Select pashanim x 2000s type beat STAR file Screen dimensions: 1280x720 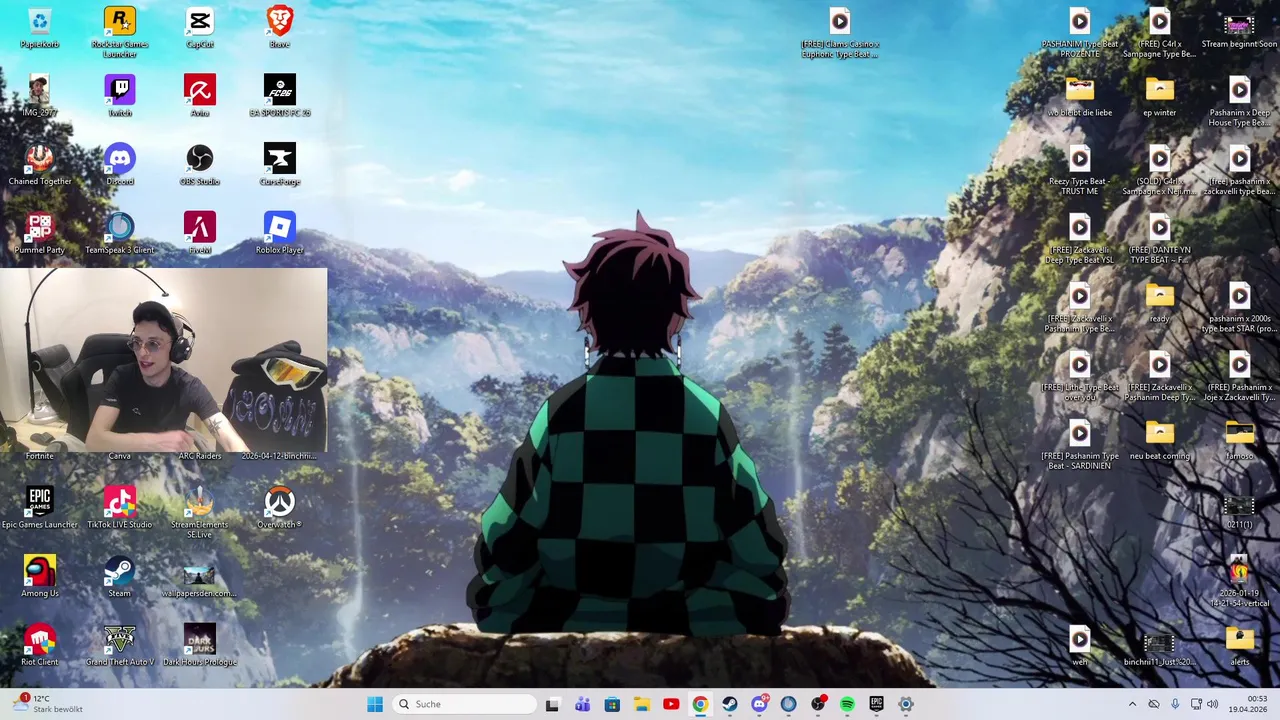(x=1239, y=307)
